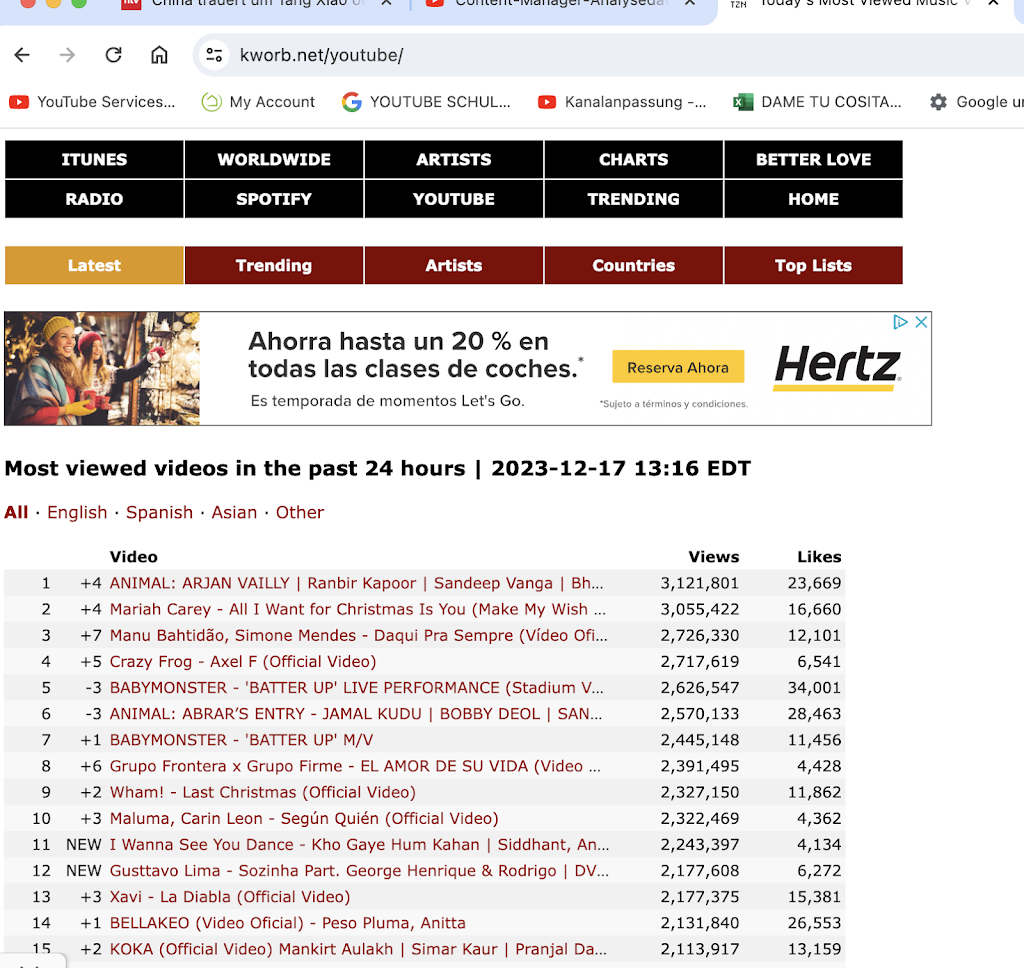Viewport: 1024px width, 968px height.
Task: Open the SPOTIFY navigation menu item
Action: 274,199
